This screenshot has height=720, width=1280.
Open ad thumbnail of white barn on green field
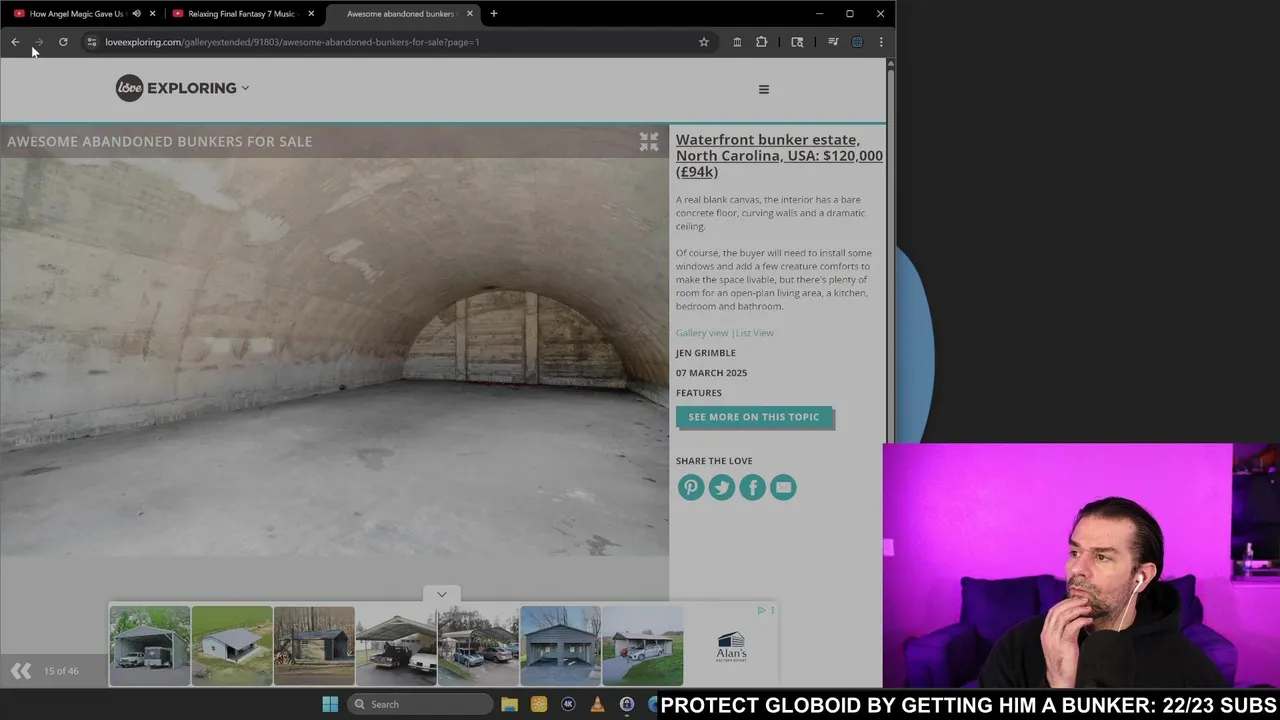point(232,646)
